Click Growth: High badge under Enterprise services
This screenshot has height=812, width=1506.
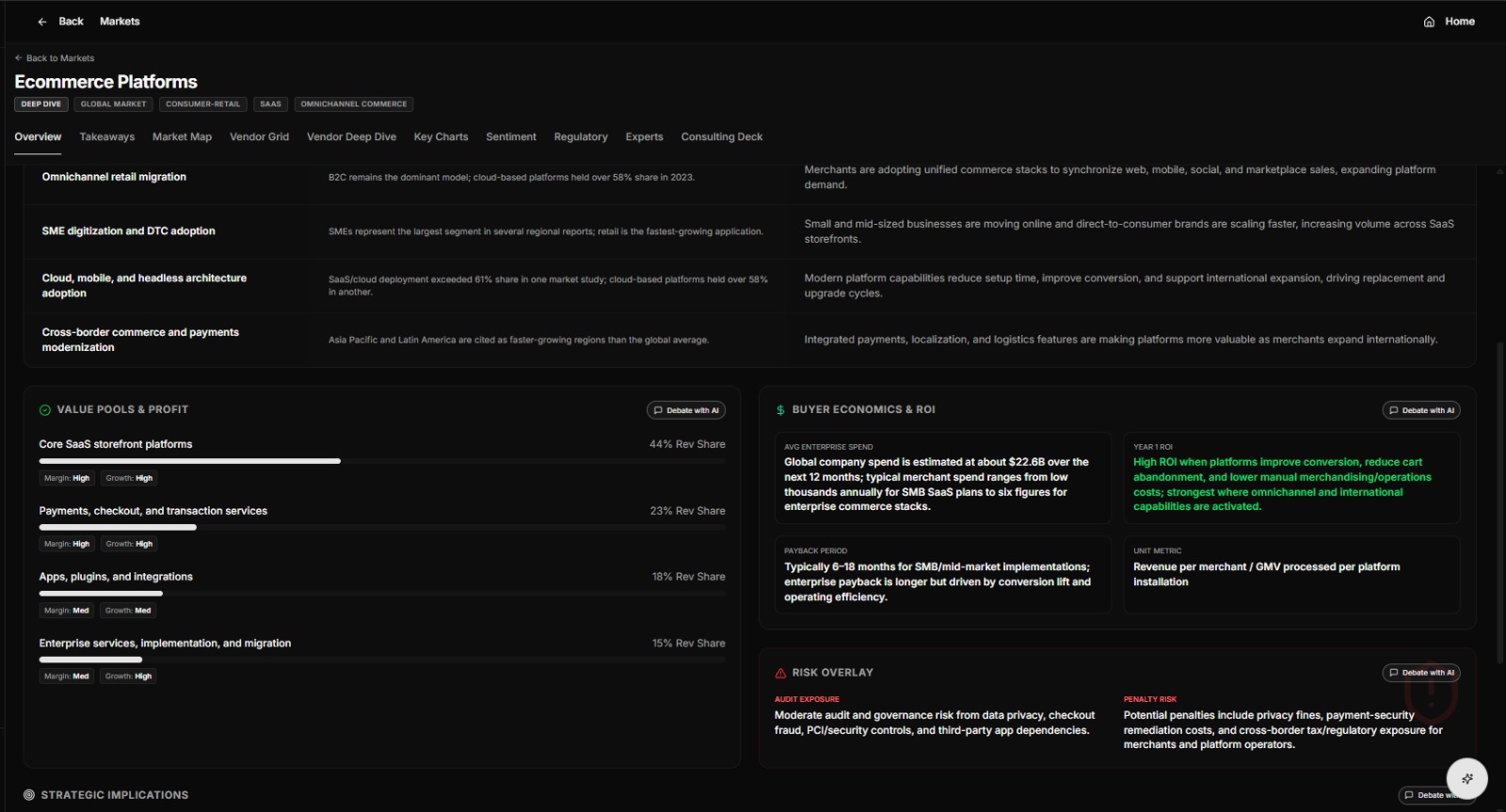point(128,677)
